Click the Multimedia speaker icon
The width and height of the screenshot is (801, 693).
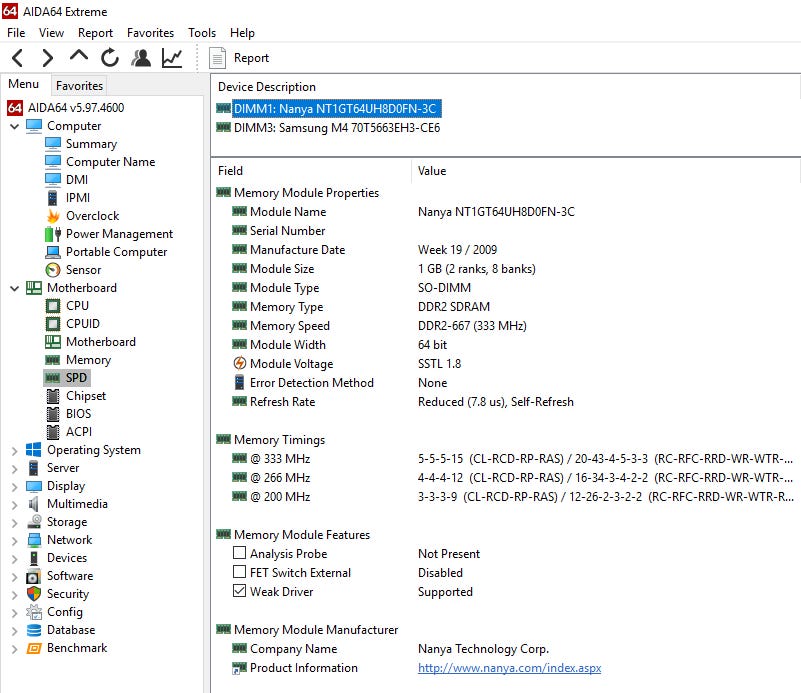[34, 504]
